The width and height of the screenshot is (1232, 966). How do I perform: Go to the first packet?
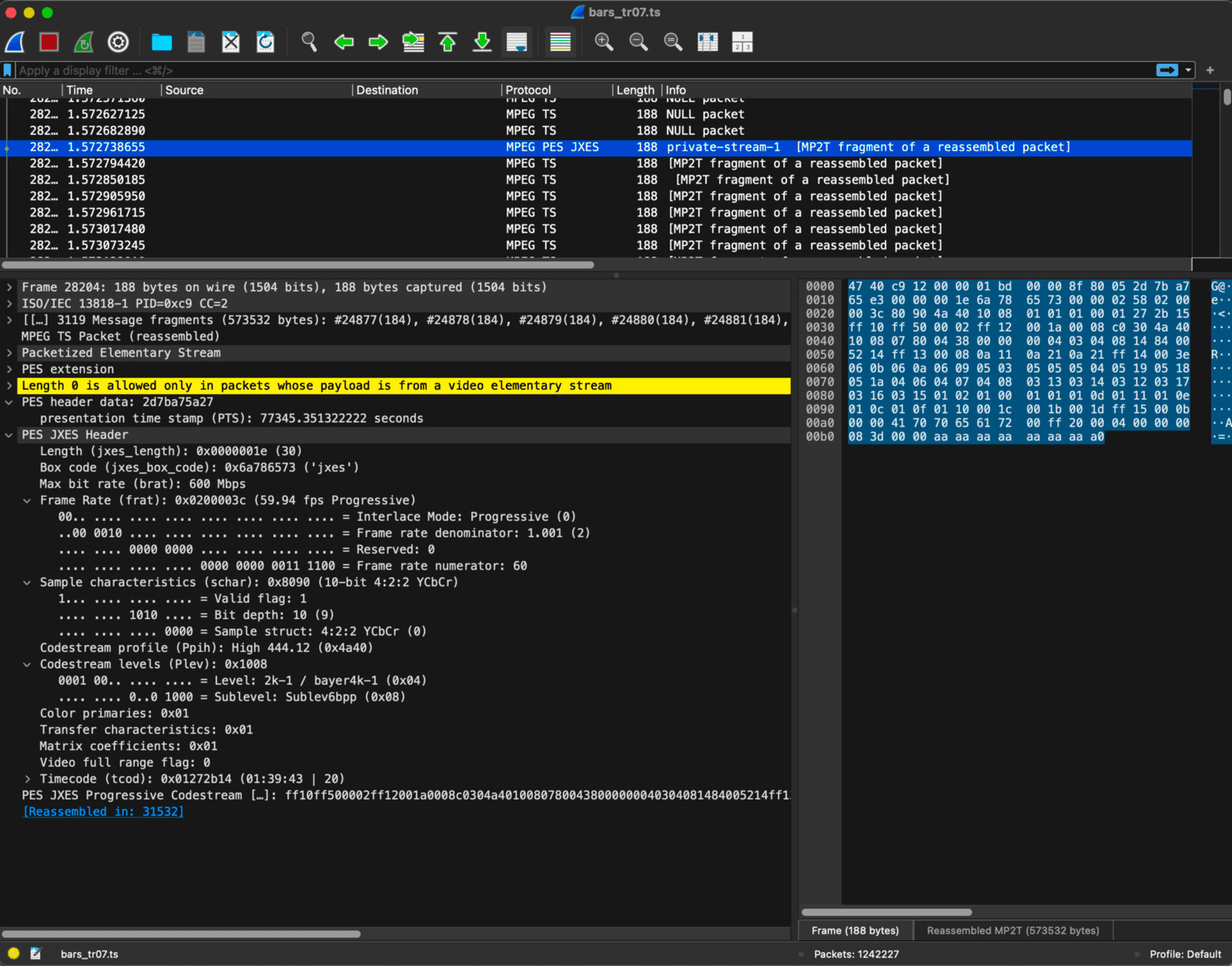(x=447, y=42)
